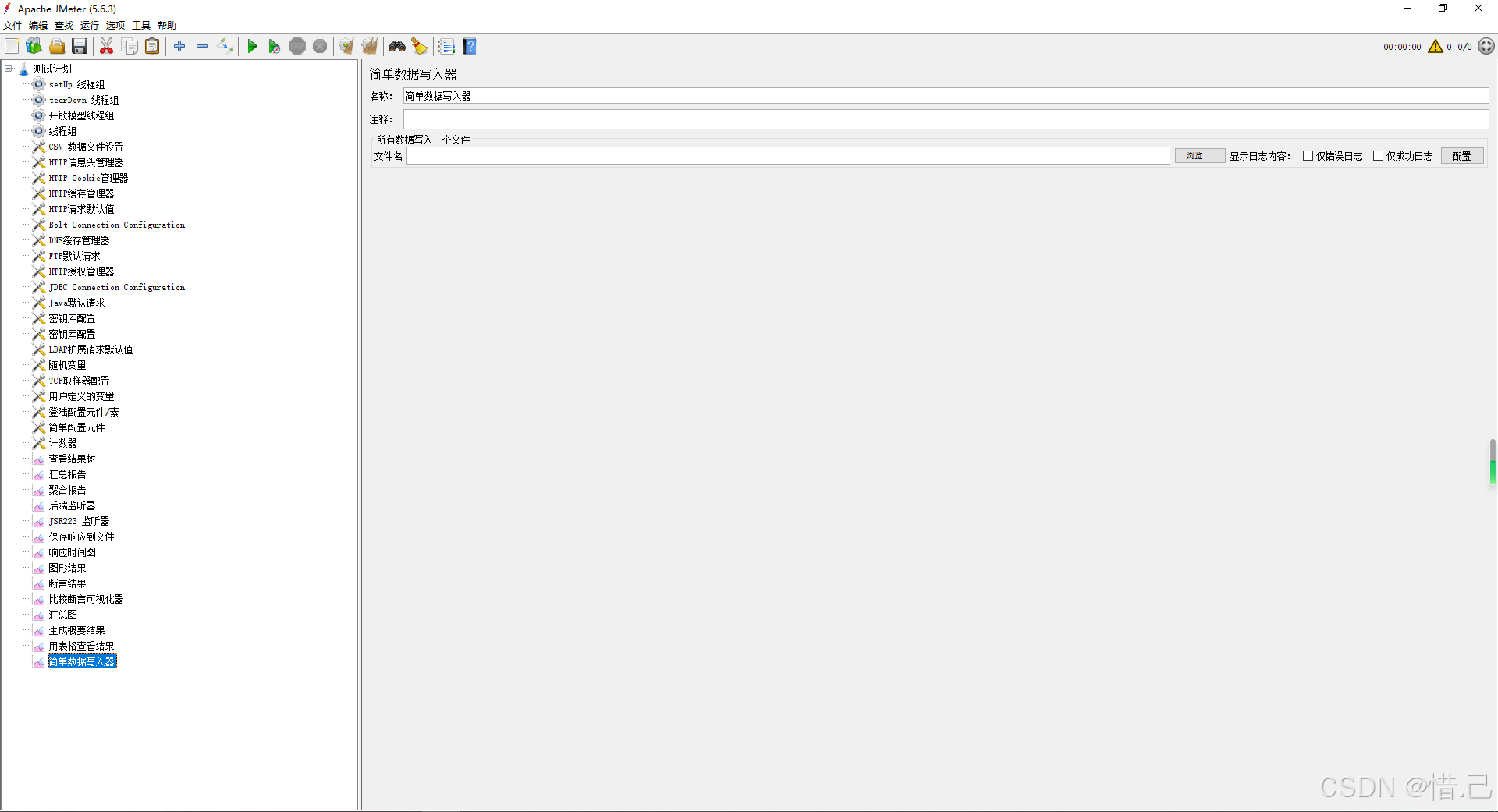Click the Stop sign icon
The height and width of the screenshot is (812, 1498).
click(297, 47)
